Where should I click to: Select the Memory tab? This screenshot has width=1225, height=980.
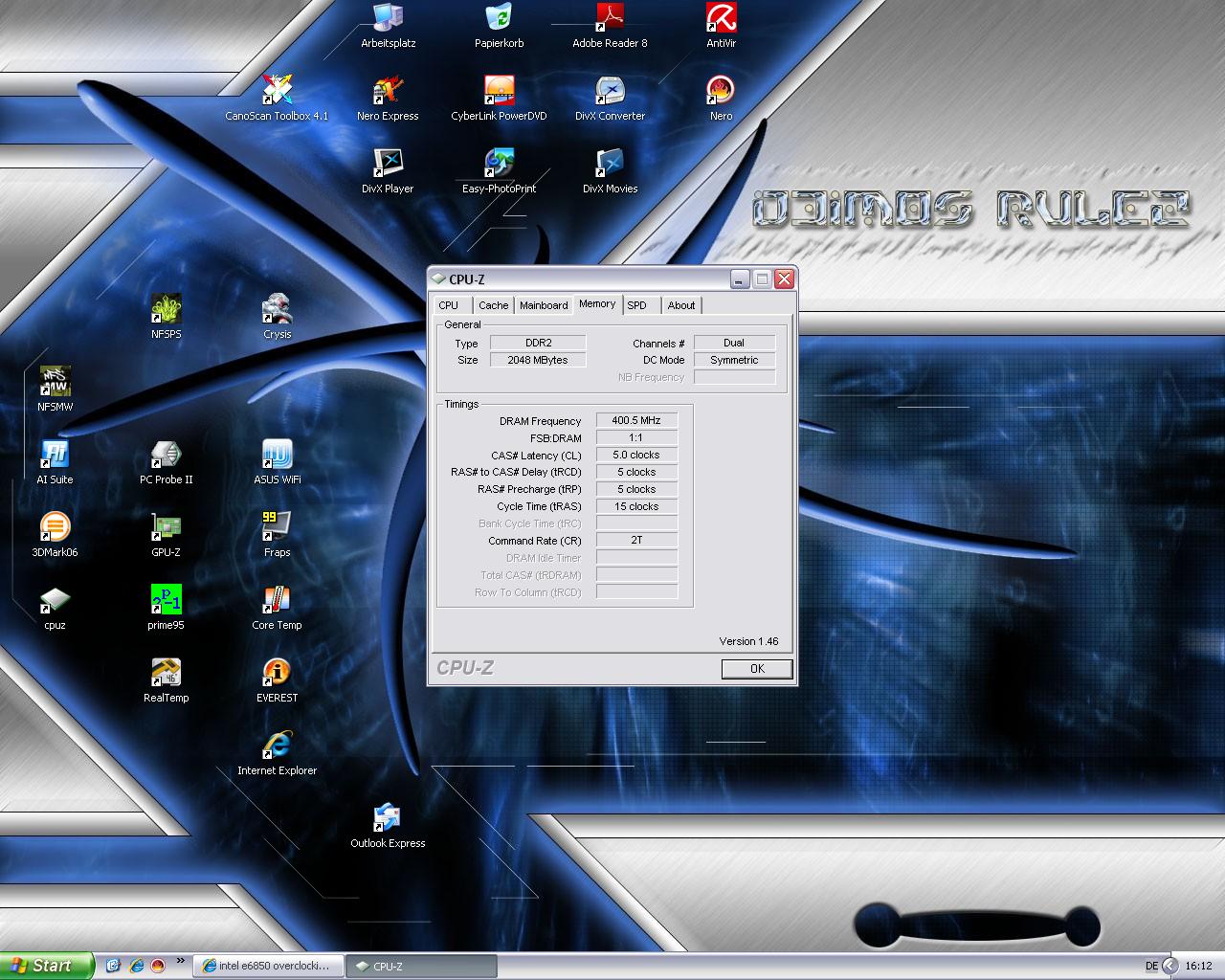point(597,303)
